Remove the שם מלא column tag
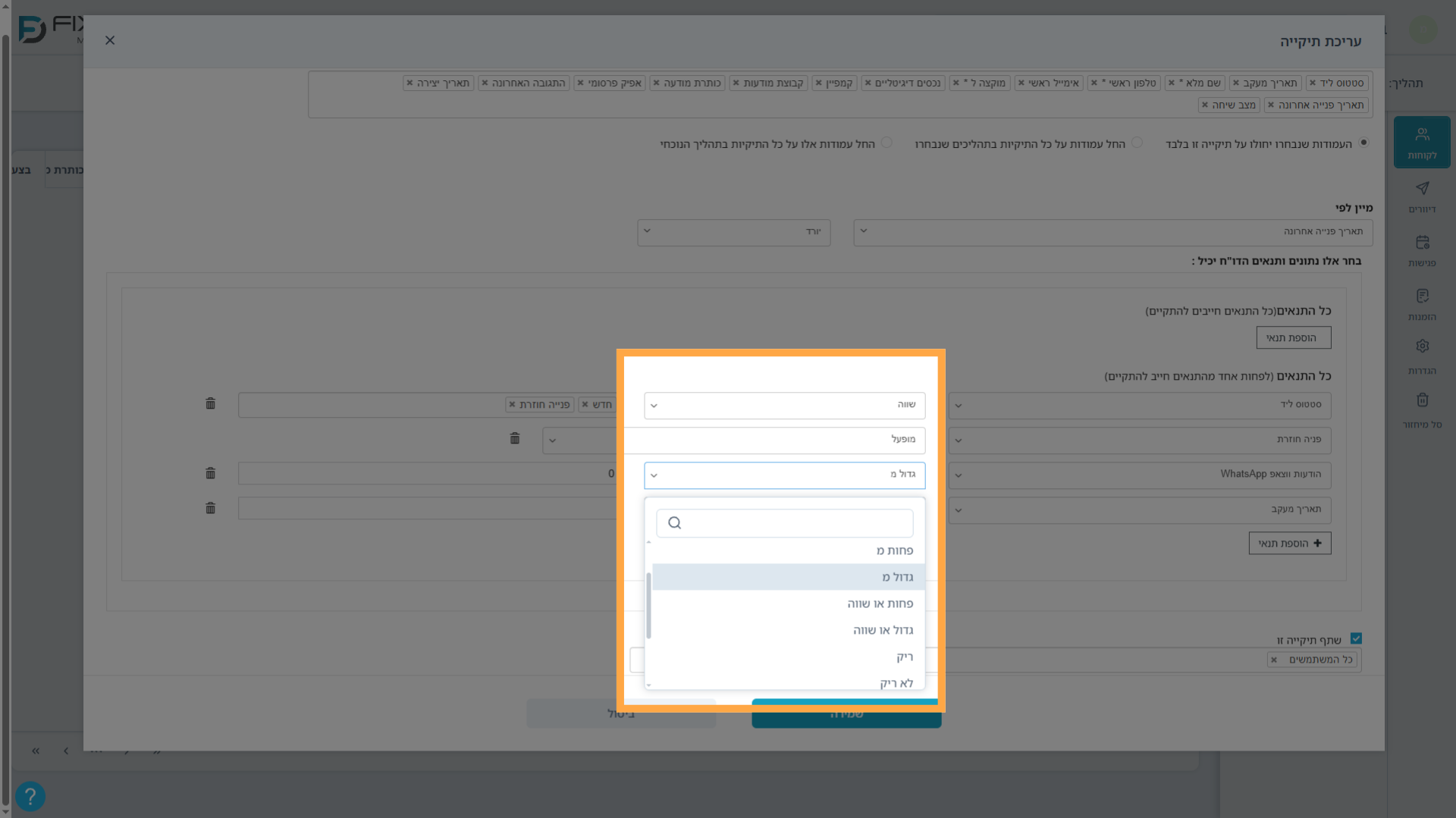Screen dimensions: 1456x818 click(x=1172, y=83)
